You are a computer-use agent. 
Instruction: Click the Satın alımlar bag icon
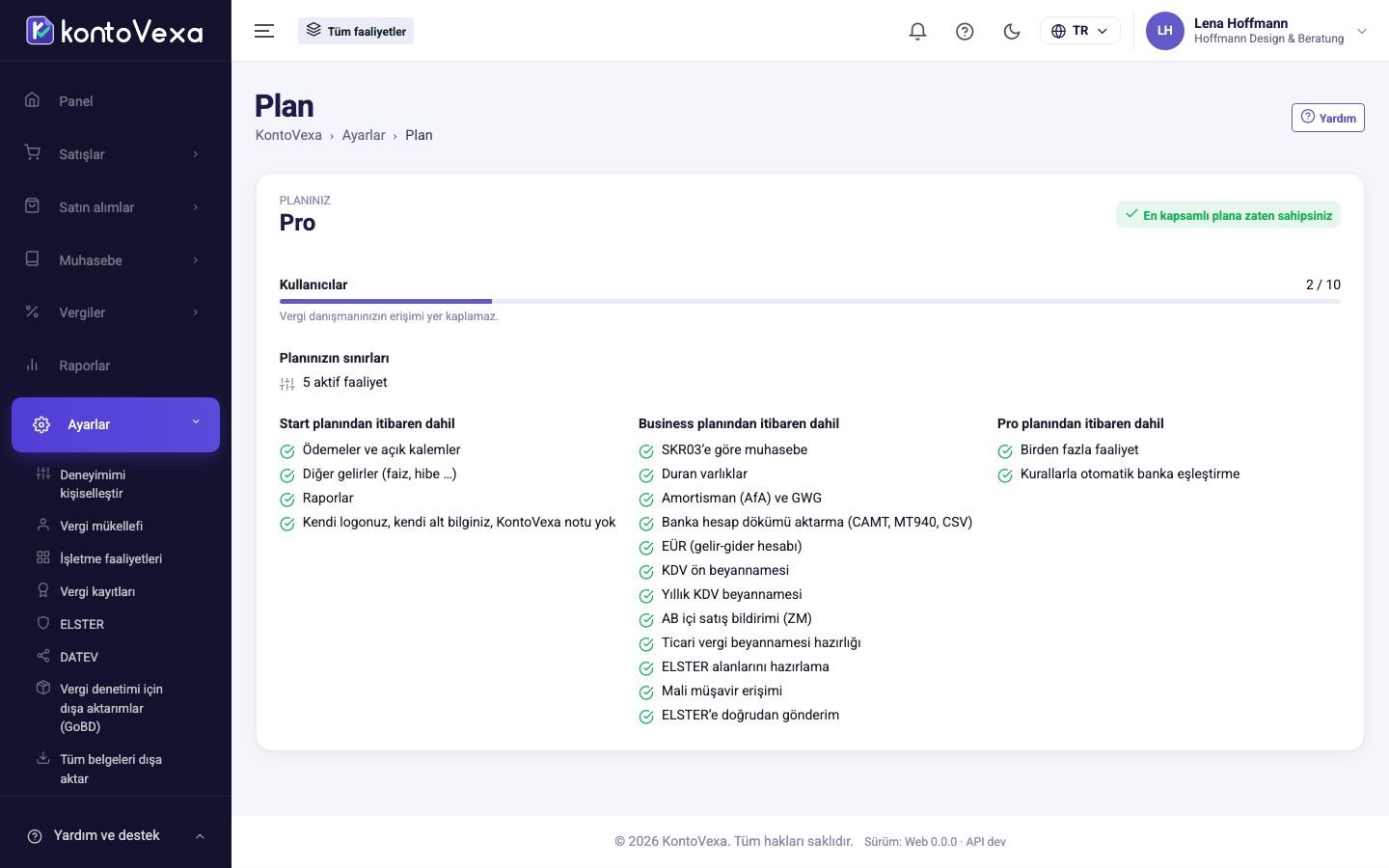(x=32, y=206)
